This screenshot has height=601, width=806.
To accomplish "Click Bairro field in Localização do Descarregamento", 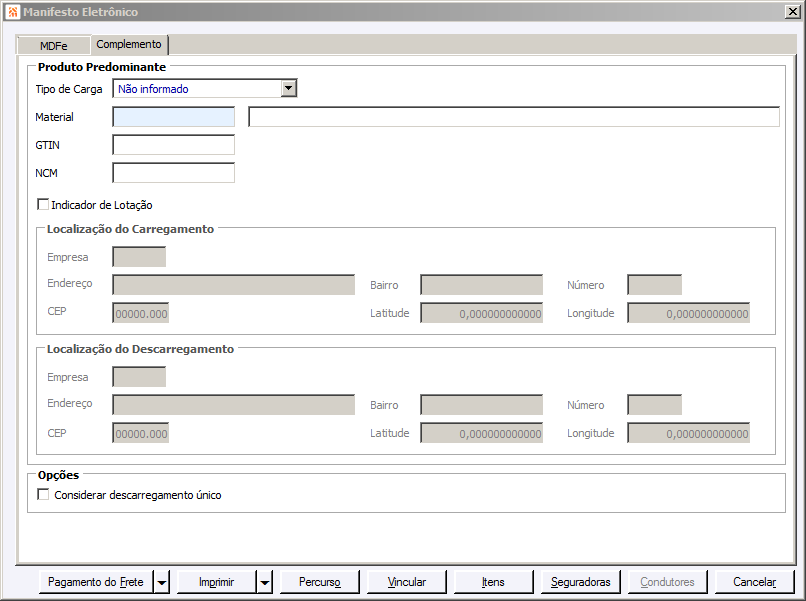I will 482,405.
